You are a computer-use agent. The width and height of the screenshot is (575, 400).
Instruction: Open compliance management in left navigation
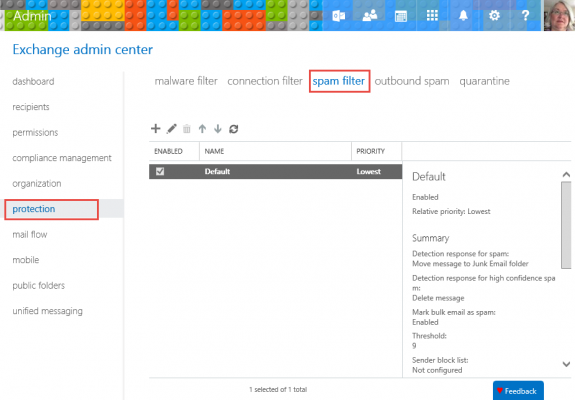pyautogui.click(x=62, y=158)
